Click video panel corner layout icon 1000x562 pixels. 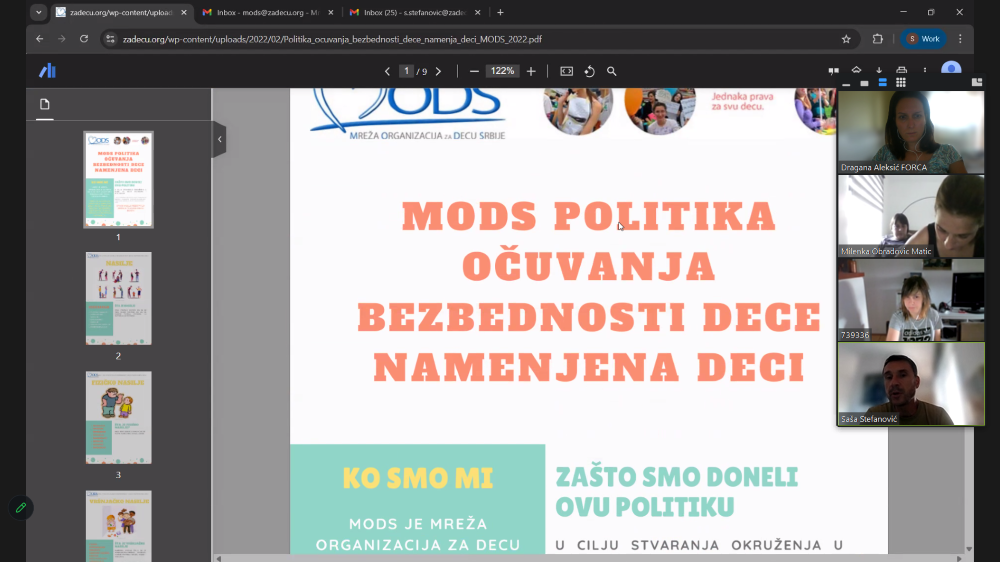pyautogui.click(x=976, y=82)
